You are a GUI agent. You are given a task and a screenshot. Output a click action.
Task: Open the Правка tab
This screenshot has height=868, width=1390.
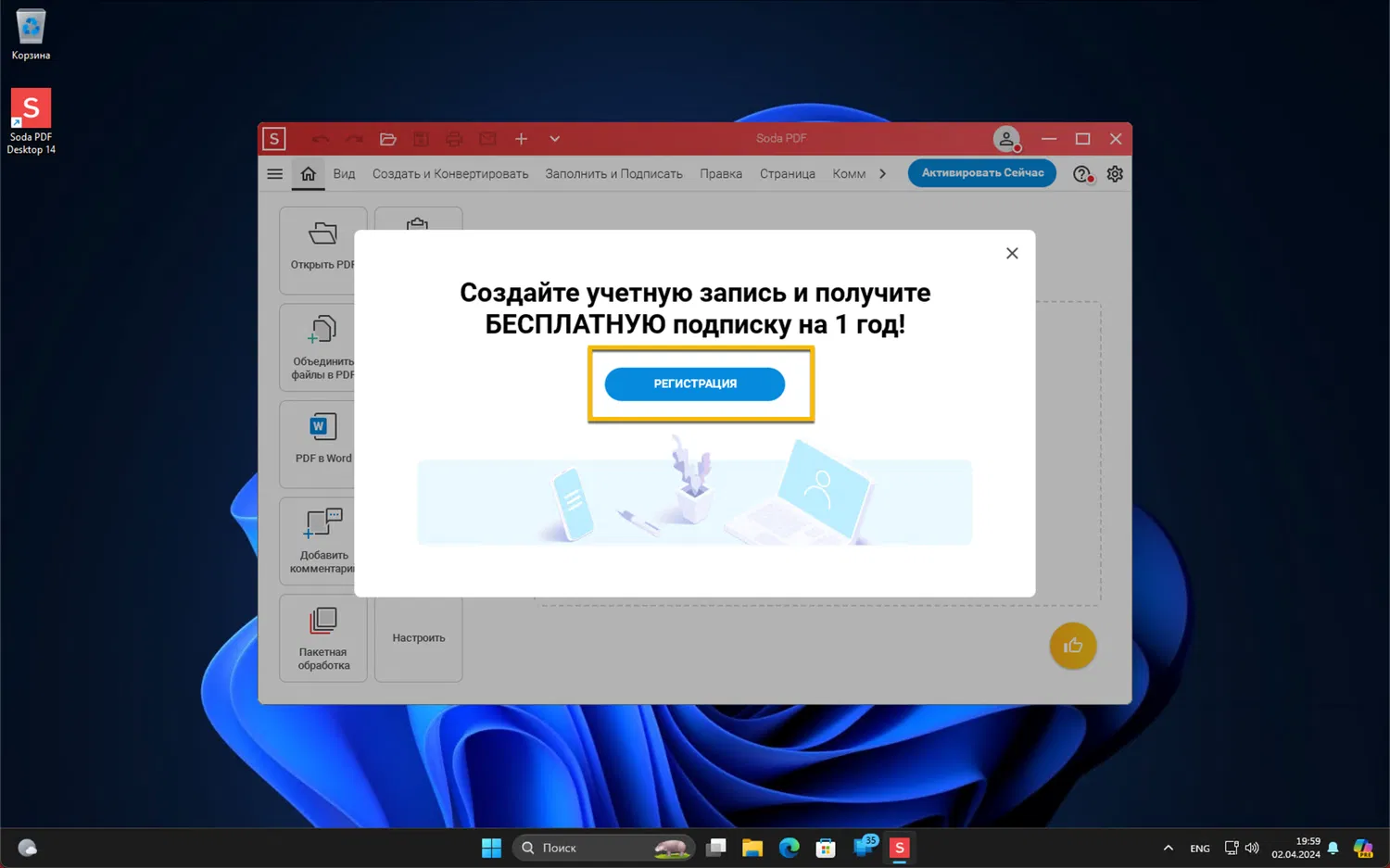(721, 173)
